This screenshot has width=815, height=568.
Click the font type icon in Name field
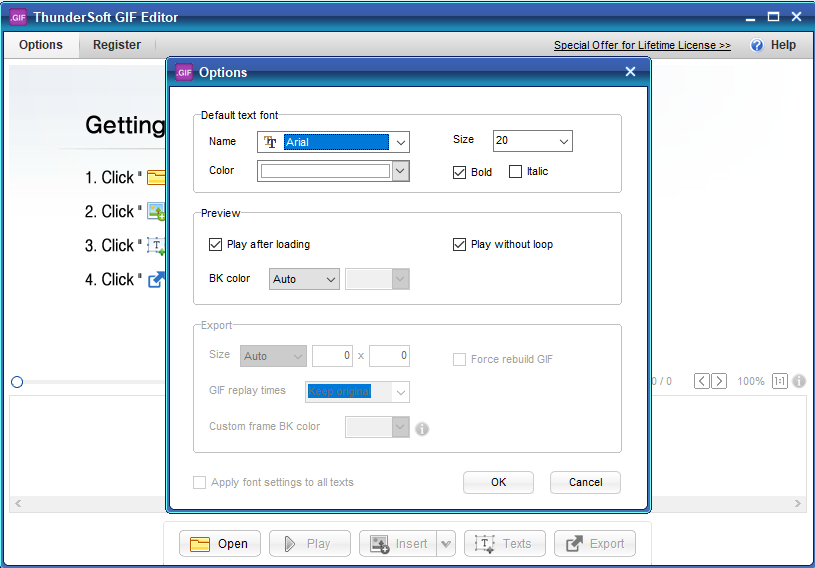(x=270, y=142)
